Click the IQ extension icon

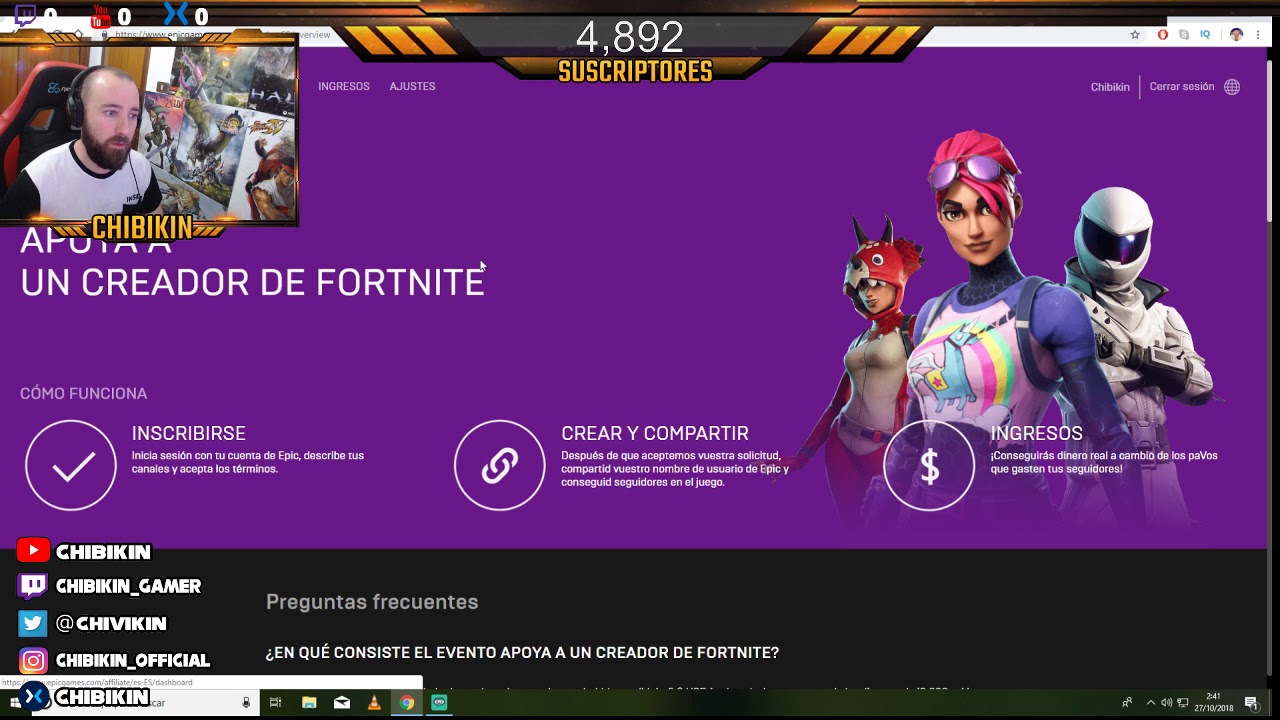(x=1205, y=34)
